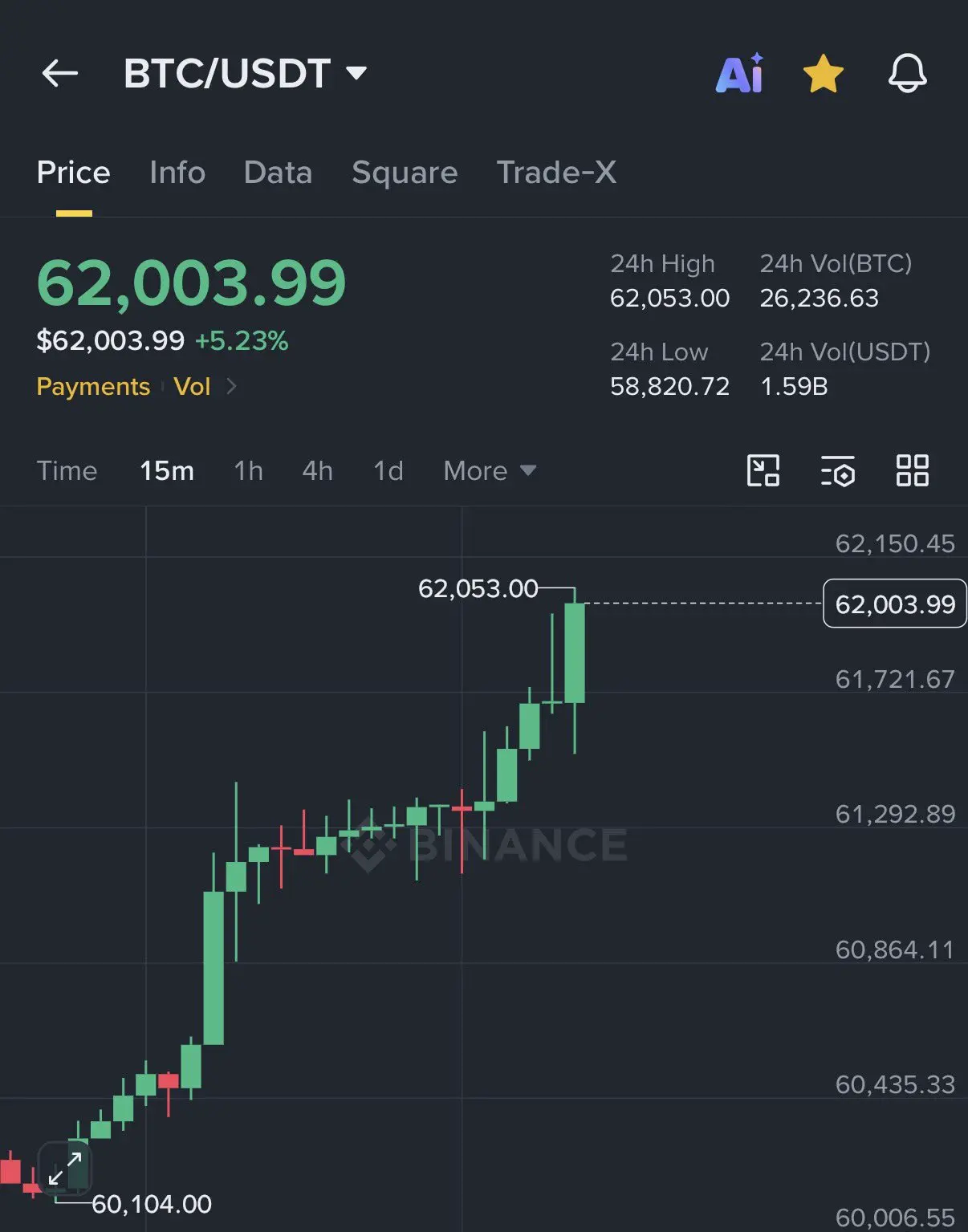968x1232 pixels.
Task: Expand chart to fullscreen
Action: [x=65, y=1168]
